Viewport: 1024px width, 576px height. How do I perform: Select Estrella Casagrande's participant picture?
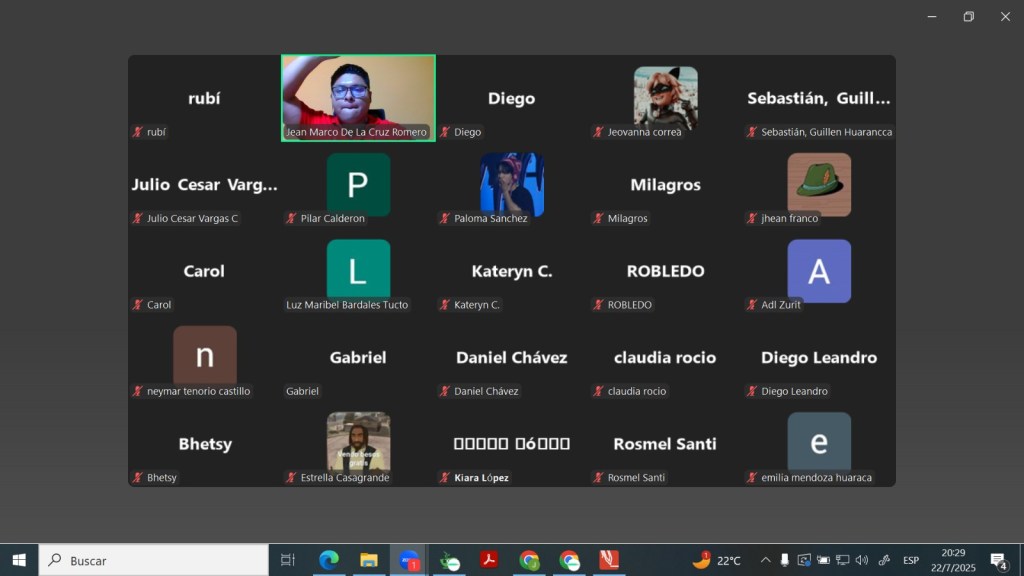coord(358,441)
